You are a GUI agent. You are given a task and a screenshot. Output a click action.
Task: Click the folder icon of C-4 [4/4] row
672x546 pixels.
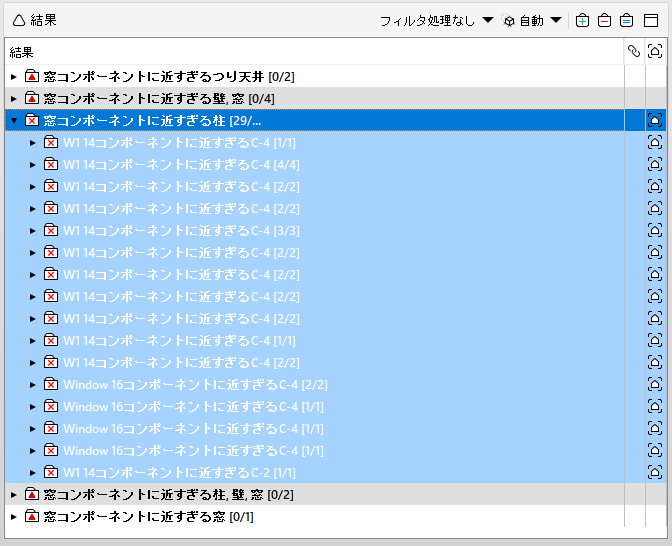(51, 165)
